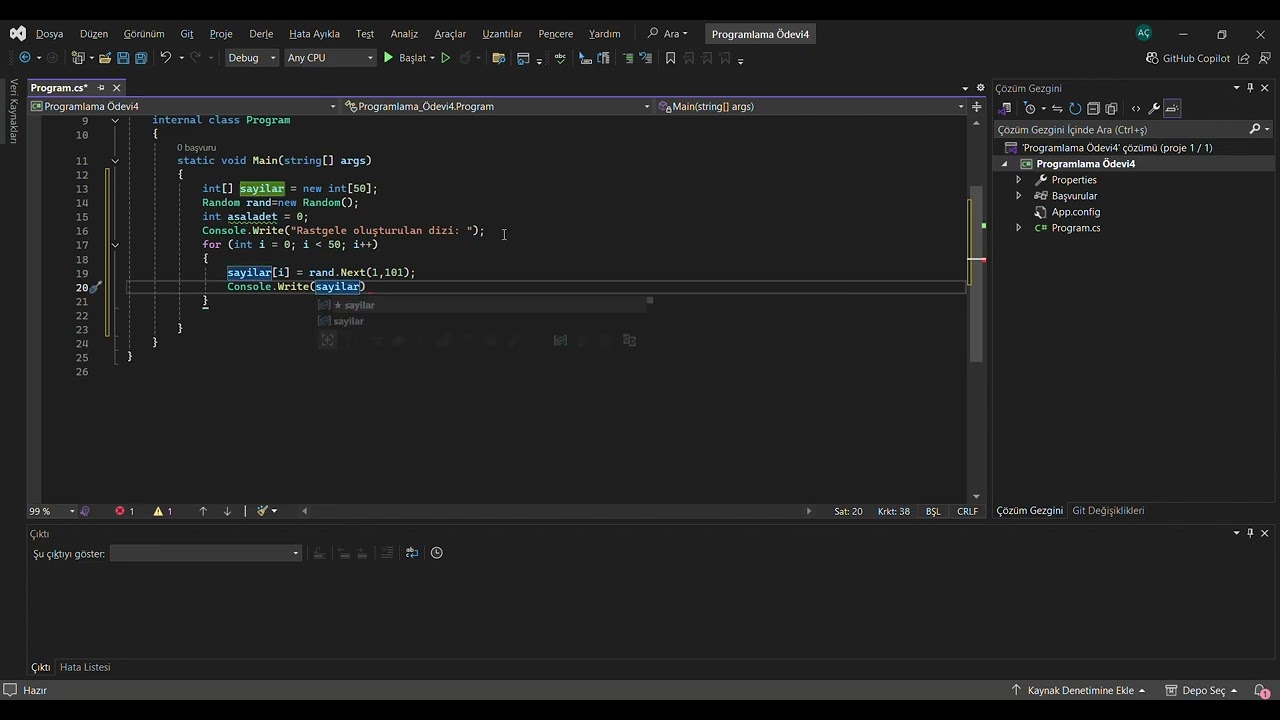Click the code cleanup broom icon
1280x720 pixels.
[x=262, y=511]
